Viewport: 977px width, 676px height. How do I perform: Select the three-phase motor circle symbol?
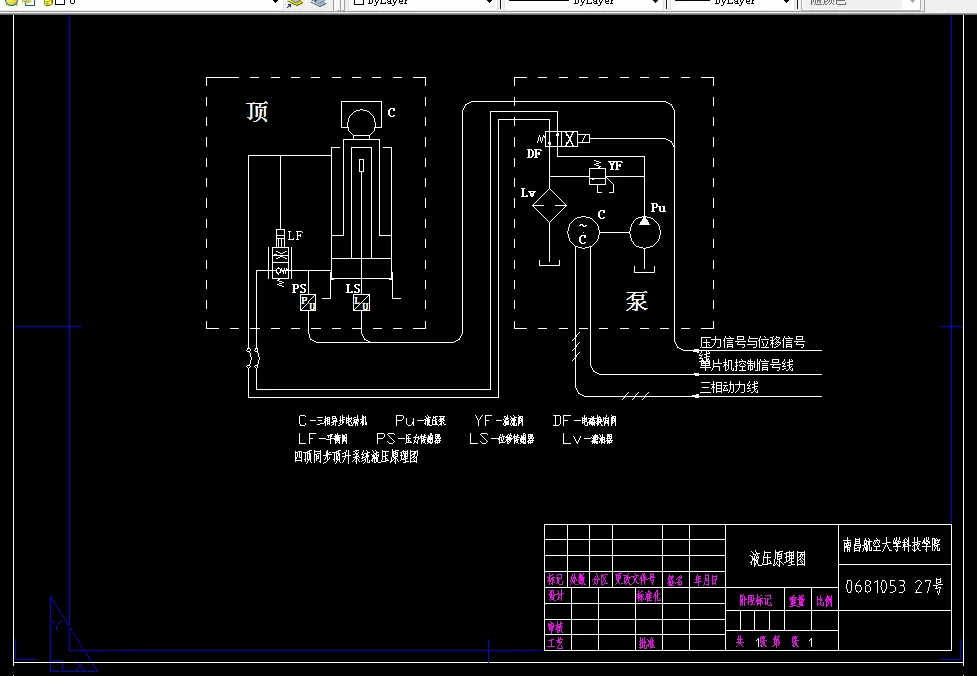(x=583, y=232)
